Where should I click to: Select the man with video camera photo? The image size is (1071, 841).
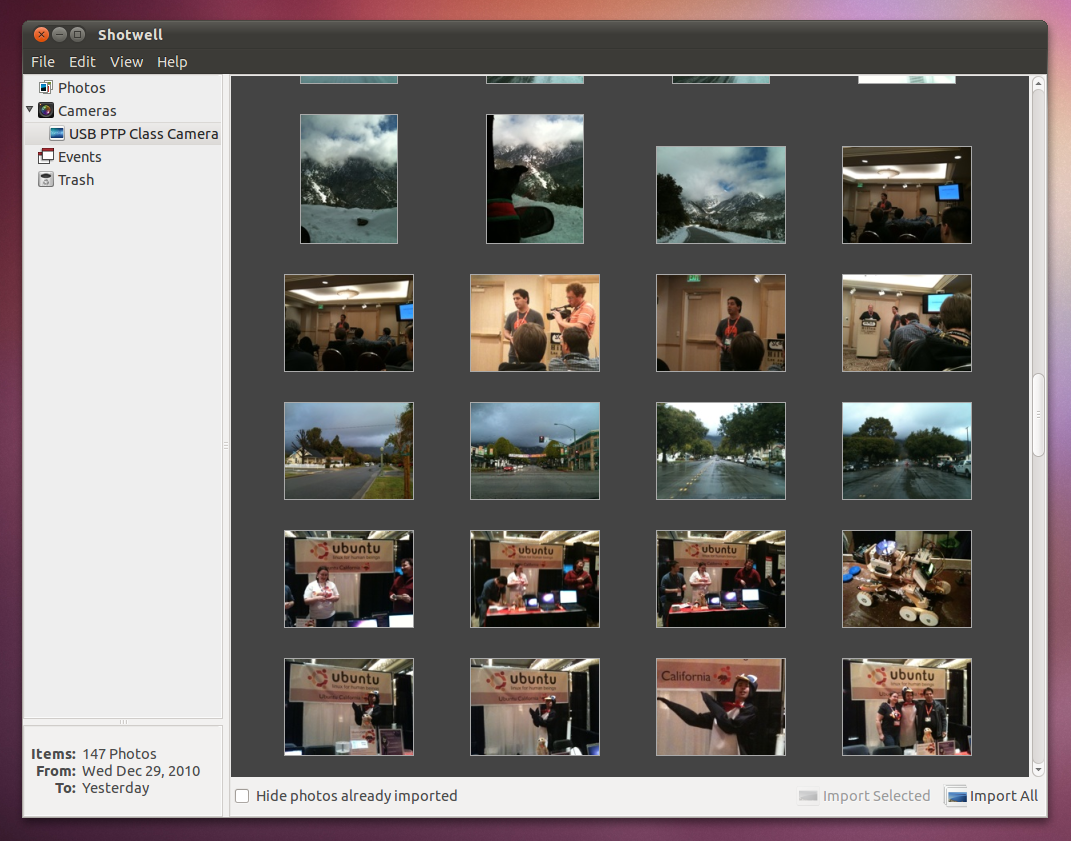coord(535,323)
